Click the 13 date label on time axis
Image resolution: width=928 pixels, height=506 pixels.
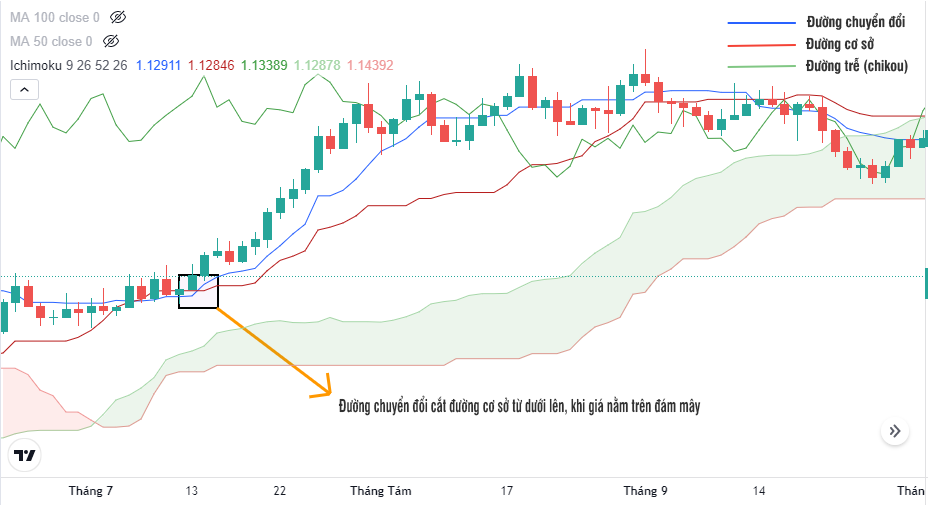coord(192,491)
